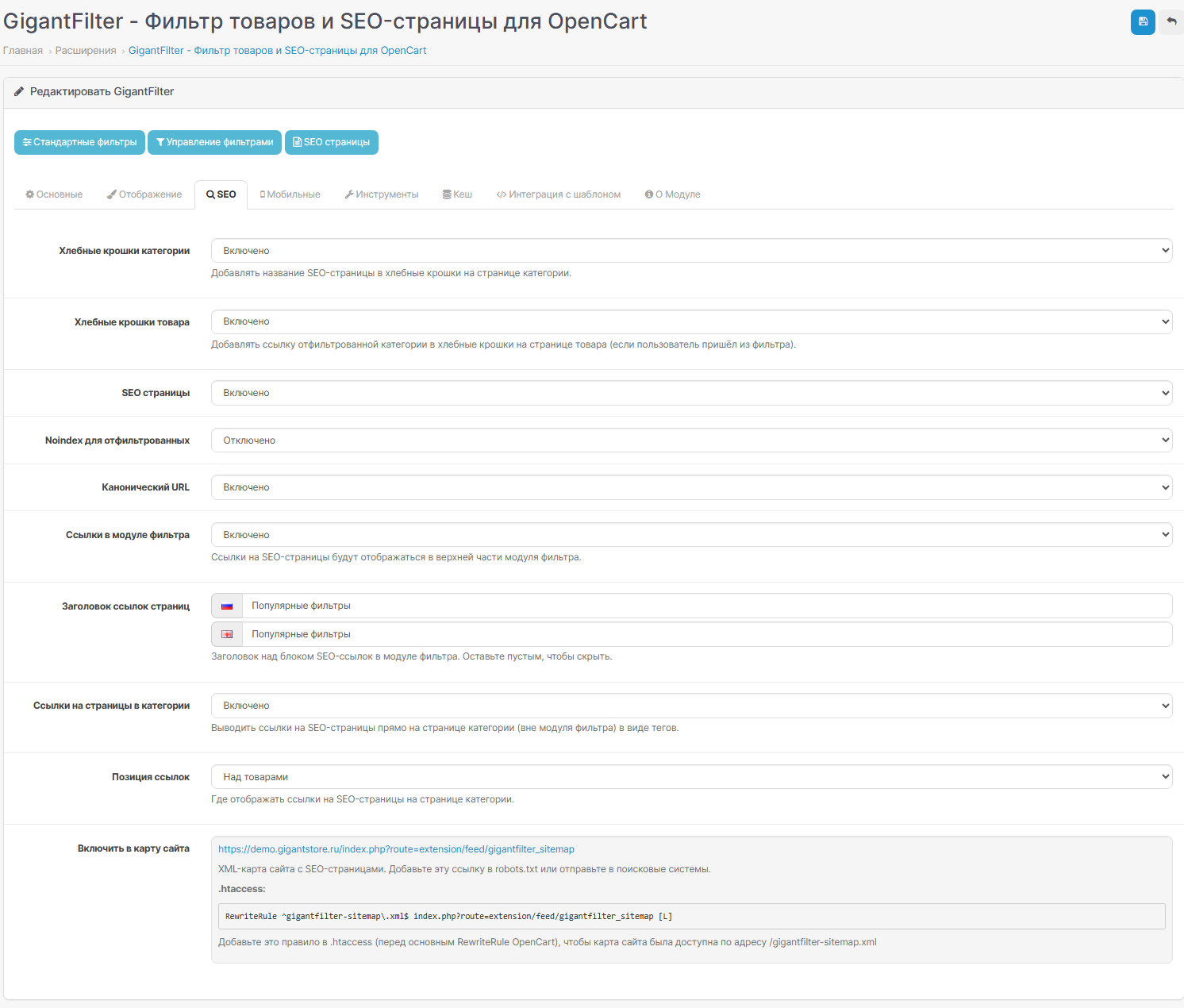
Task: Click the back arrow icon button
Action: point(1171,21)
